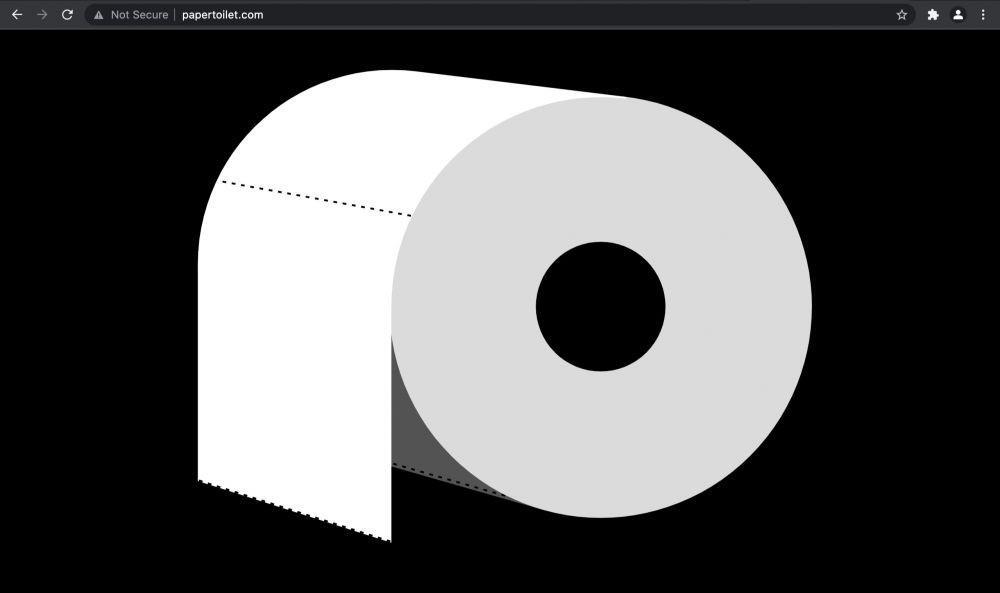Open Chrome's three-dot menu
Screen dimensions: 1000x593
pyautogui.click(x=983, y=15)
